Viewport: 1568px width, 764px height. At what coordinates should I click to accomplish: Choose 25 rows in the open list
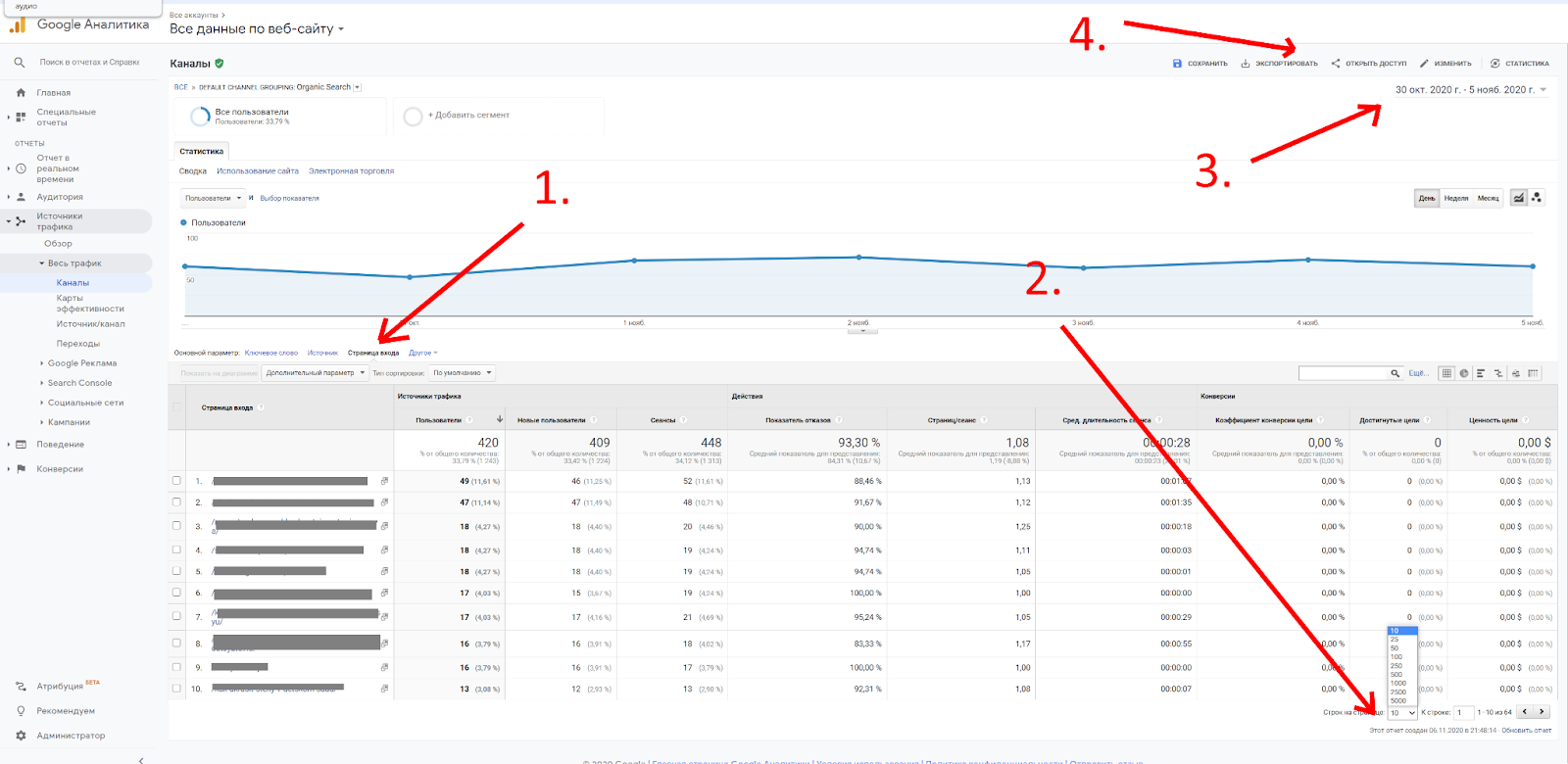pyautogui.click(x=1402, y=640)
